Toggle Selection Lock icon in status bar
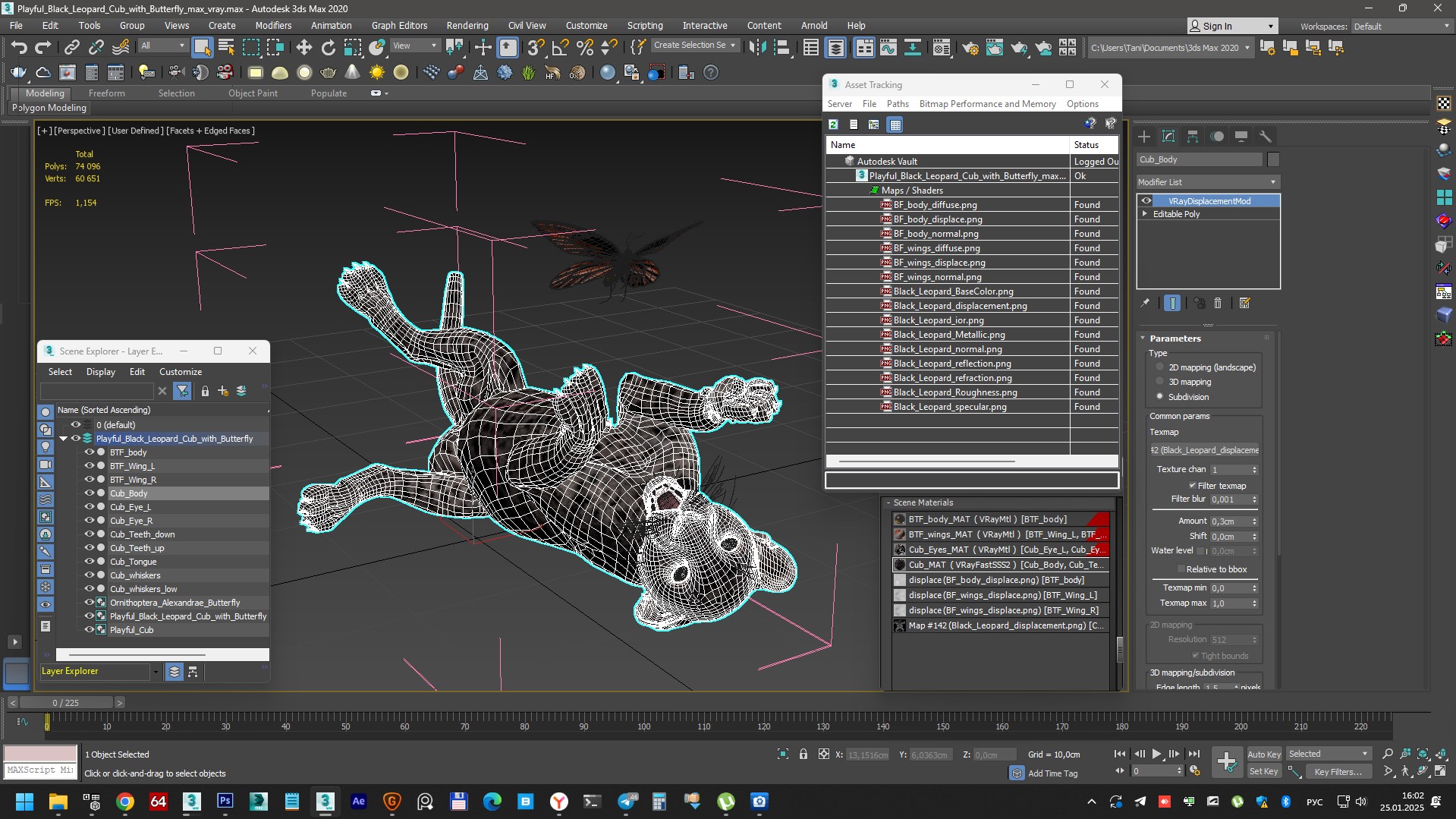 pyautogui.click(x=803, y=754)
